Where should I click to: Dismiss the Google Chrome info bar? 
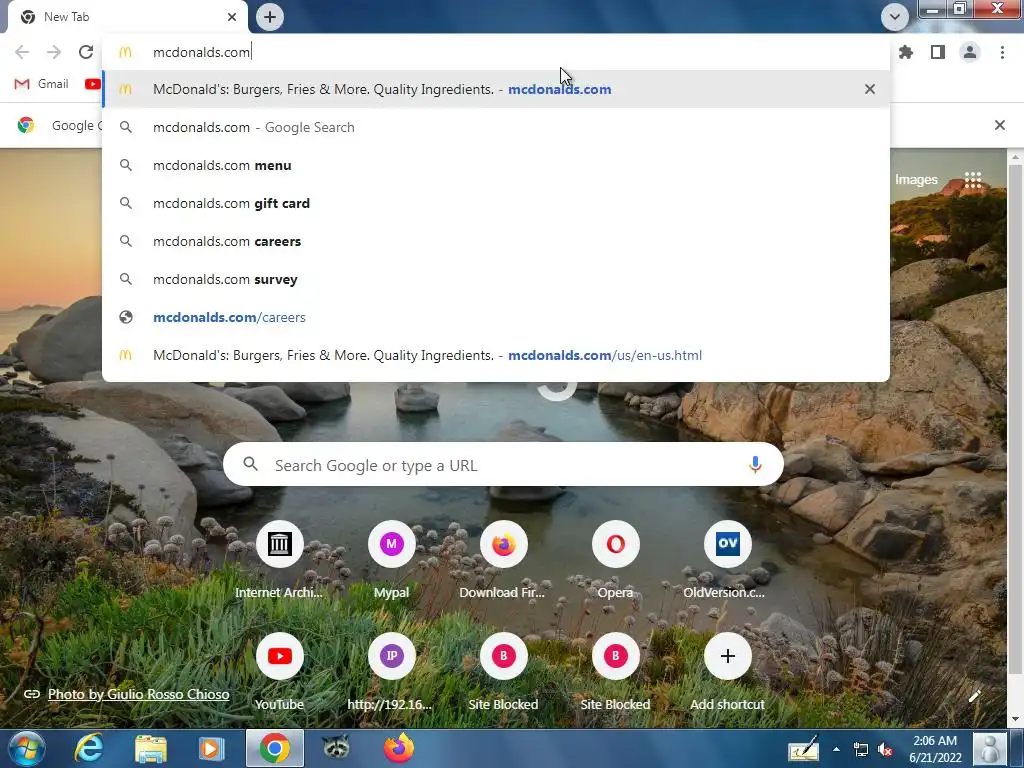tap(999, 125)
